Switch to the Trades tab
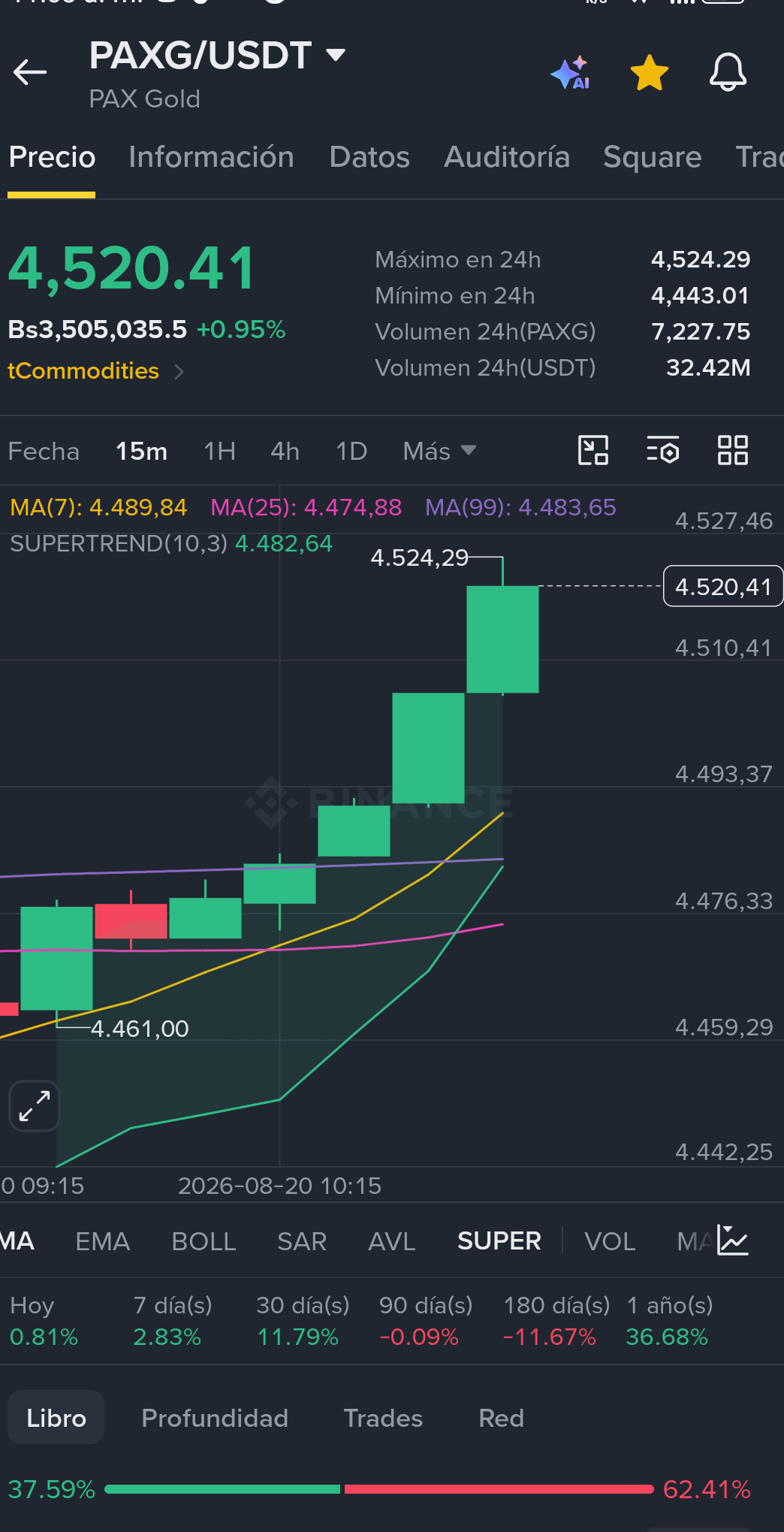Viewport: 784px width, 1532px height. pos(383,1418)
